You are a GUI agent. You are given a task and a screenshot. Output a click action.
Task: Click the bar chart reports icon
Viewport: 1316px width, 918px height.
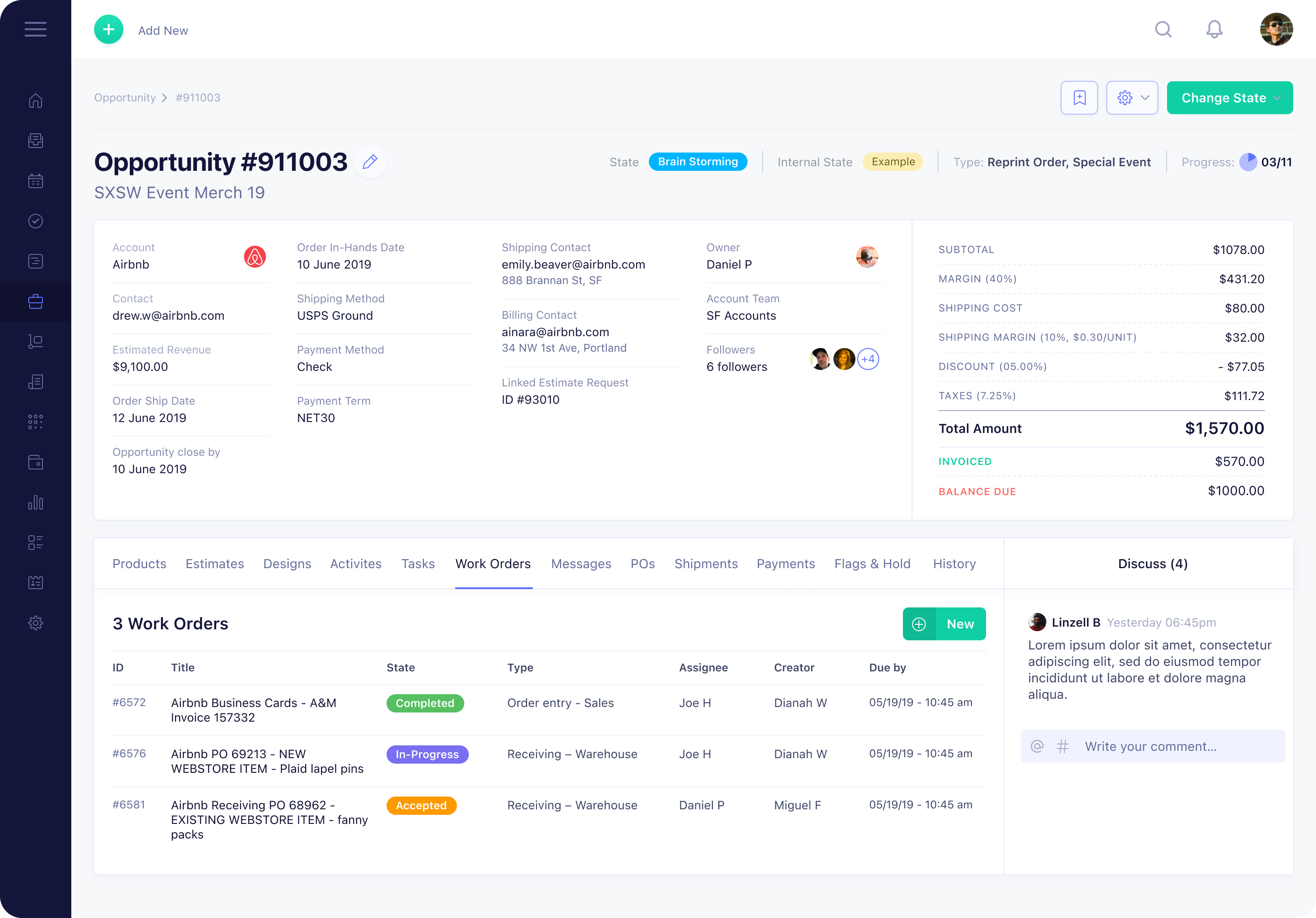tap(36, 502)
